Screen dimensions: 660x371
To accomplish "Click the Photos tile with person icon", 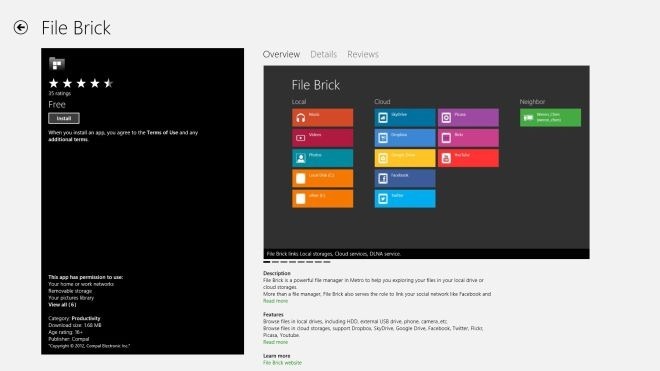I will pyautogui.click(x=322, y=158).
